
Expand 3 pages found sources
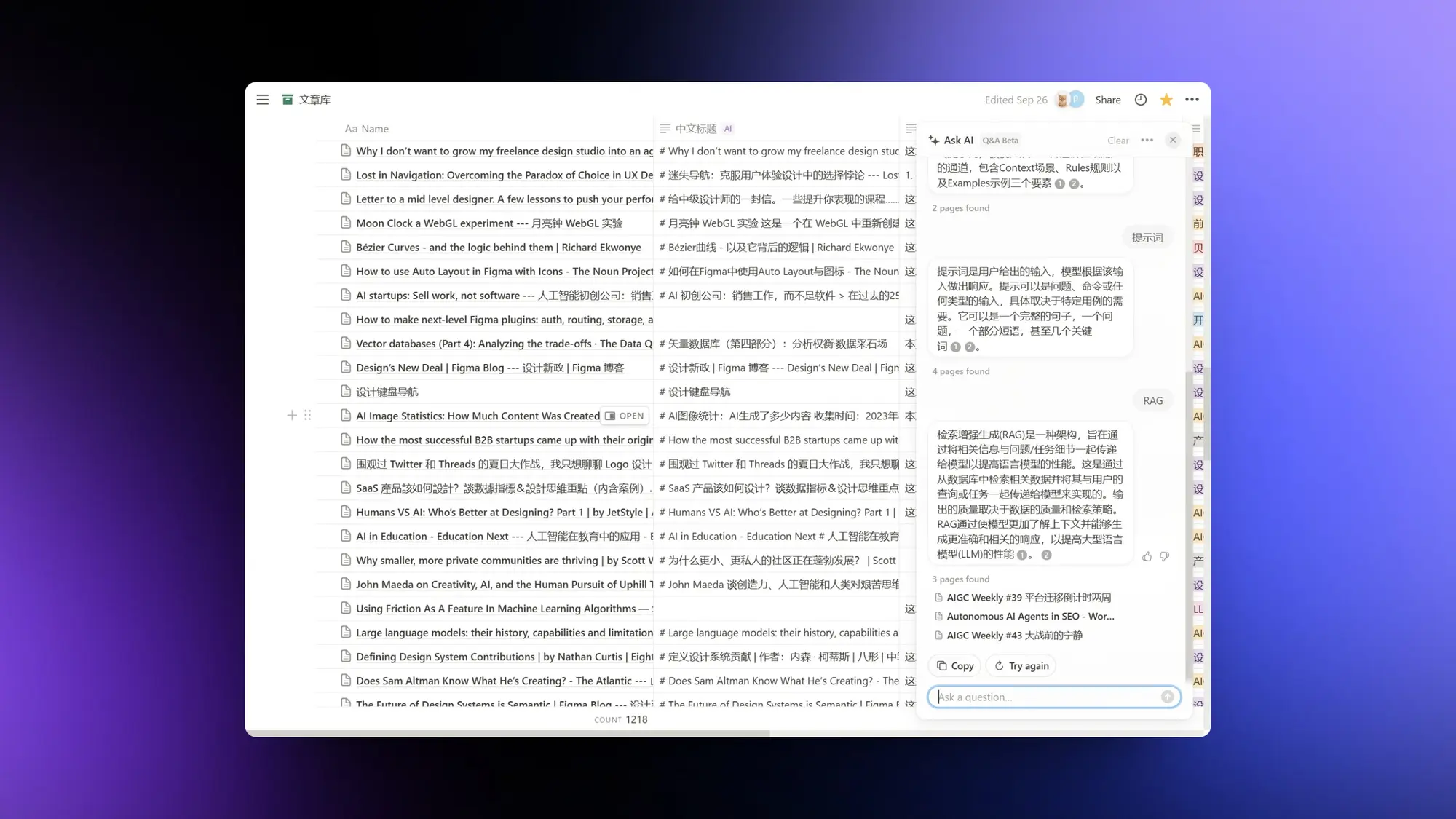960,579
